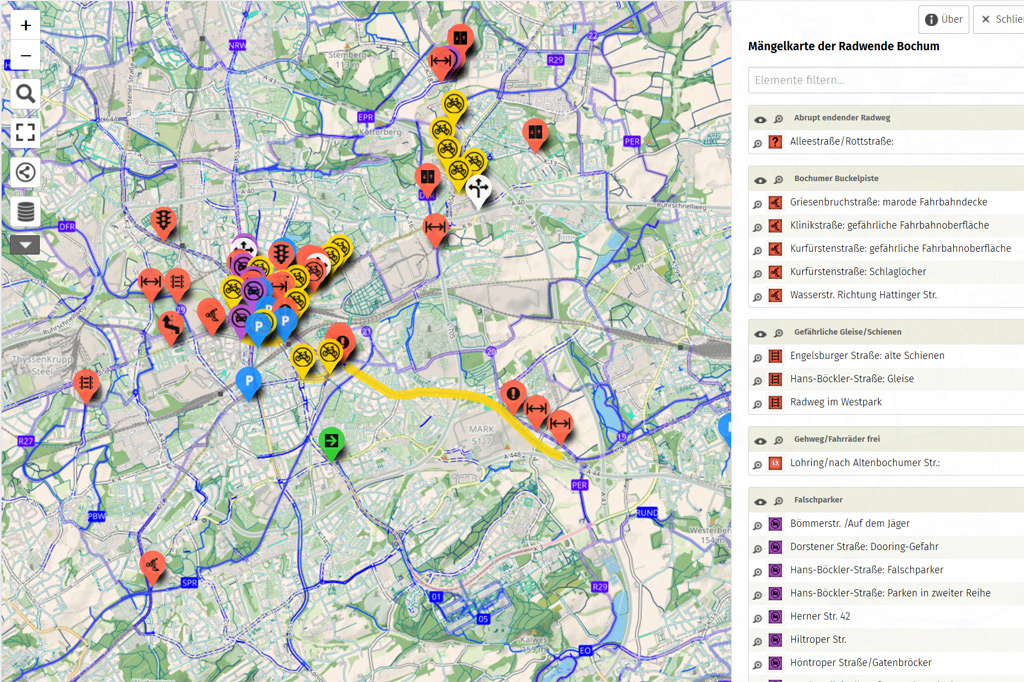The height and width of the screenshot is (682, 1024).
Task: Click the Über info button
Action: click(x=944, y=20)
